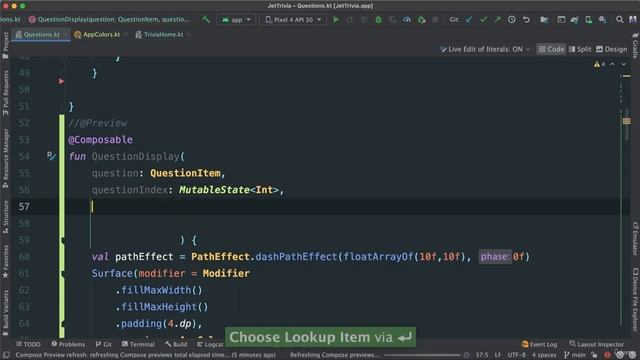Jump to the next highlighted error arrow
640x360 pixels.
pyautogui.click(x=624, y=64)
